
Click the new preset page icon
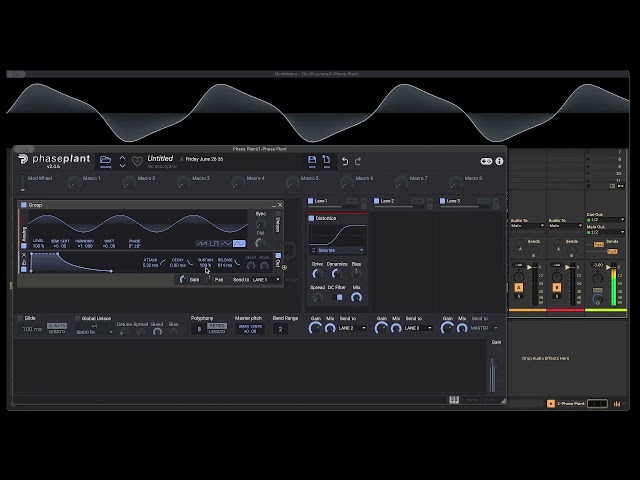(x=327, y=159)
